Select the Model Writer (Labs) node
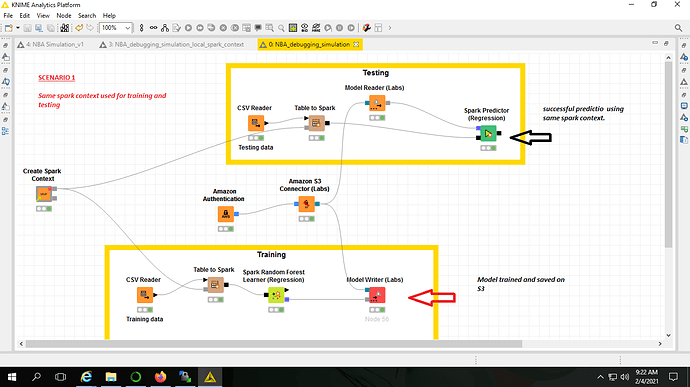 click(x=377, y=295)
